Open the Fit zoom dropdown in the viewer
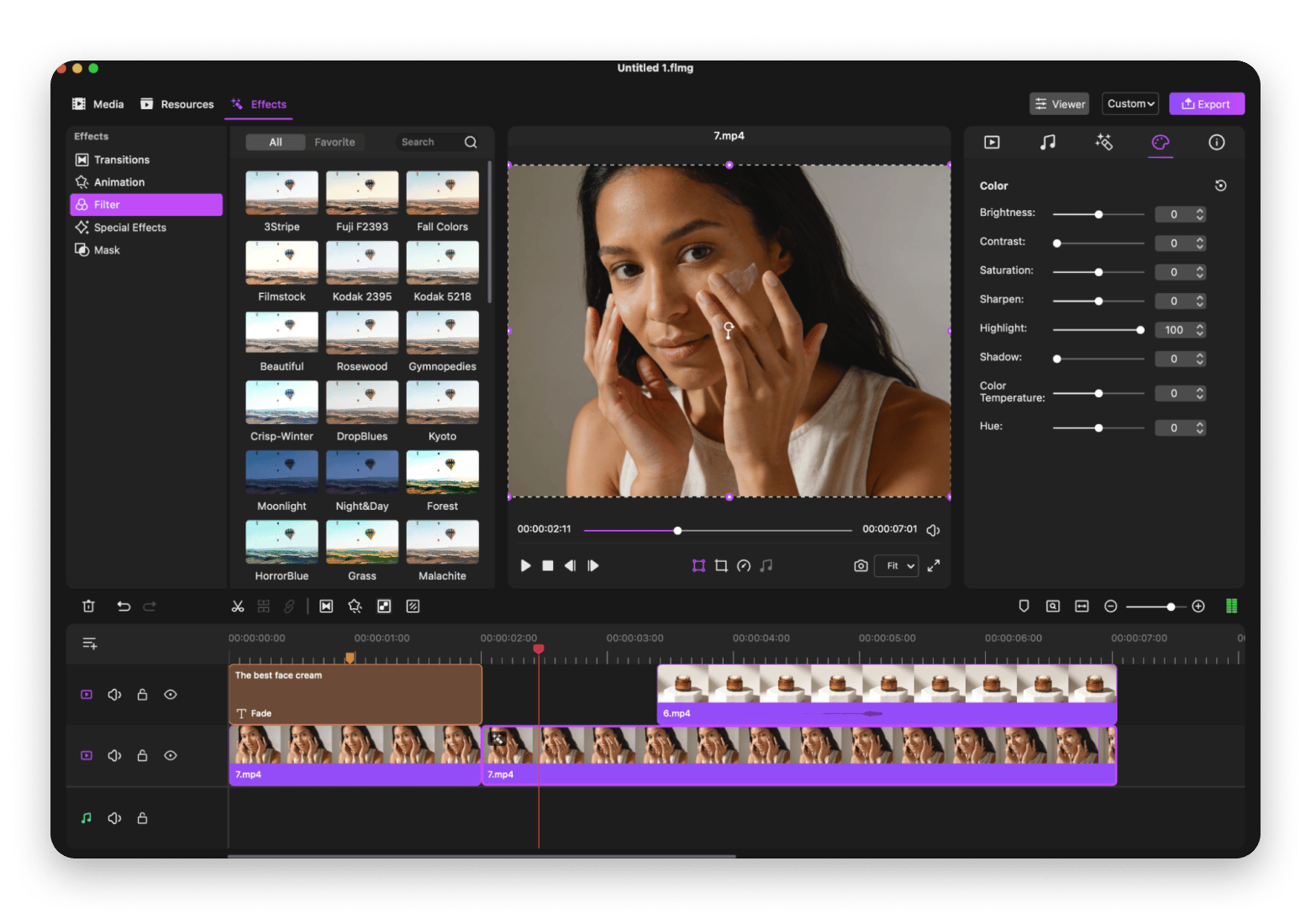 tap(896, 565)
